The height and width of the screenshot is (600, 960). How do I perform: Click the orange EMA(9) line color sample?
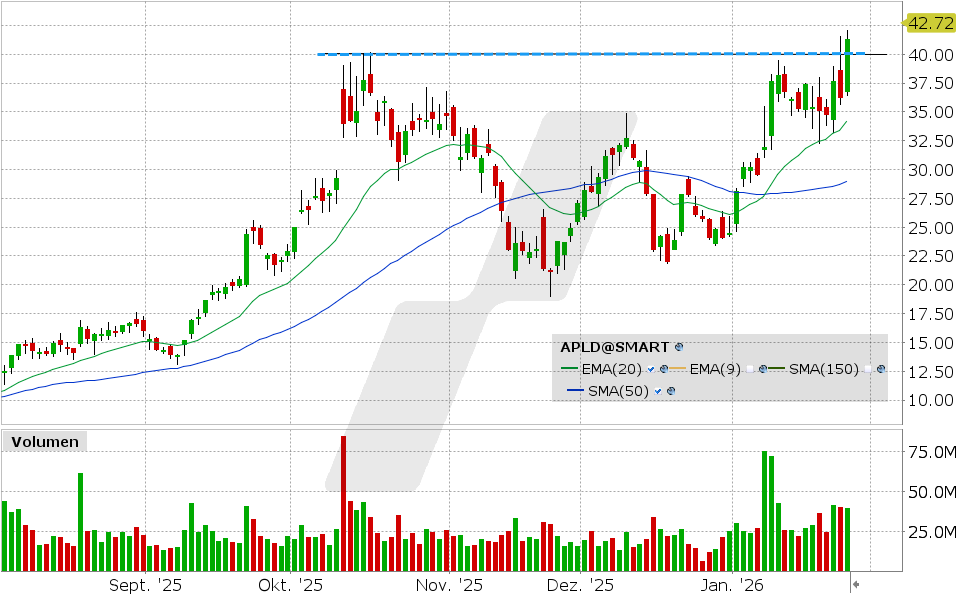[x=679, y=368]
